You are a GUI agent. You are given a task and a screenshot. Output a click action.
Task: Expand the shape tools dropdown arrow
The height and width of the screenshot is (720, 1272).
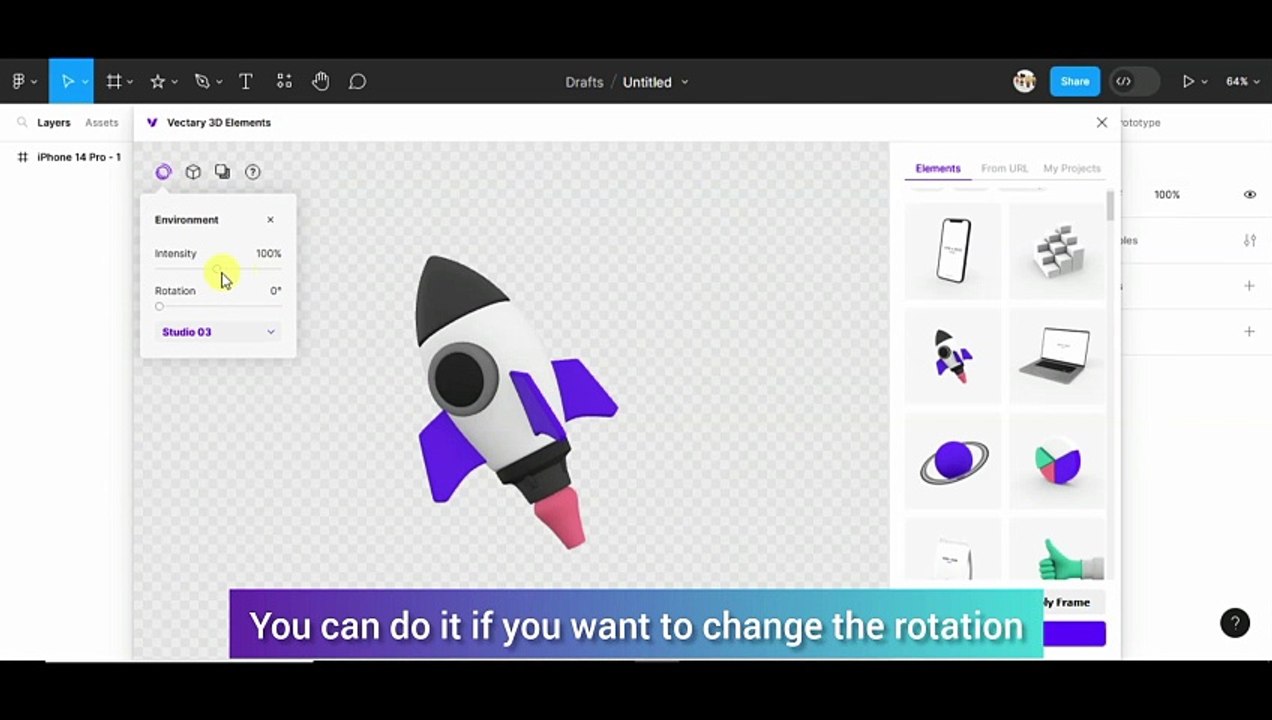pyautogui.click(x=174, y=82)
